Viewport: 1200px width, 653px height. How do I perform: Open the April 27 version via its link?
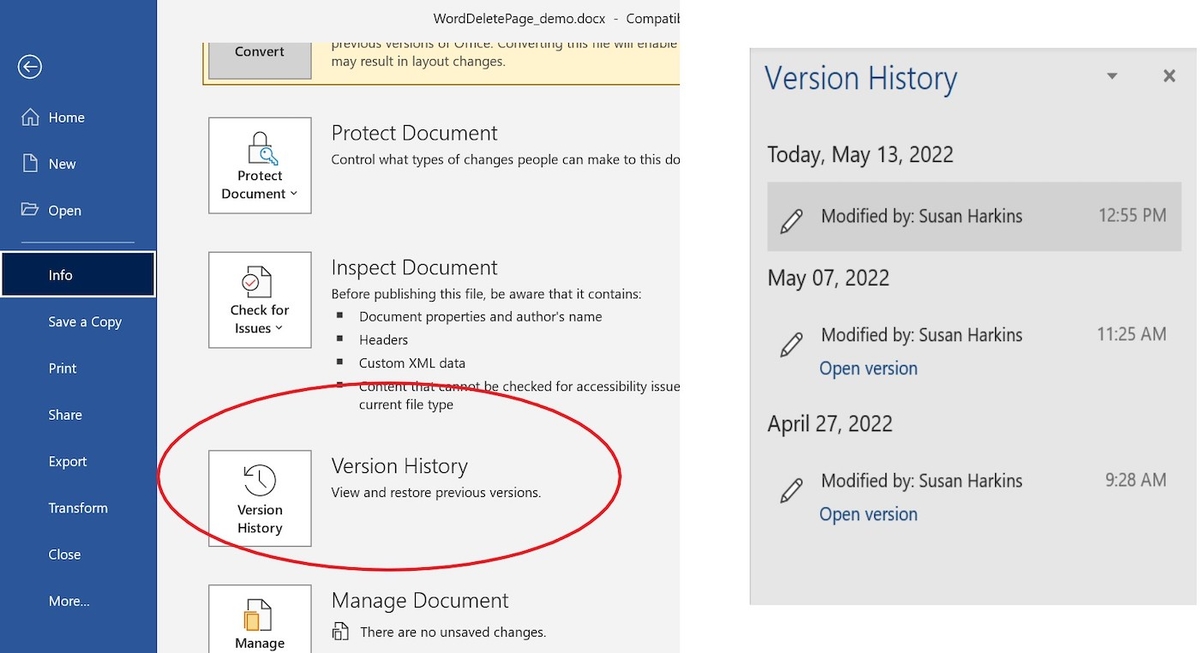pos(868,514)
